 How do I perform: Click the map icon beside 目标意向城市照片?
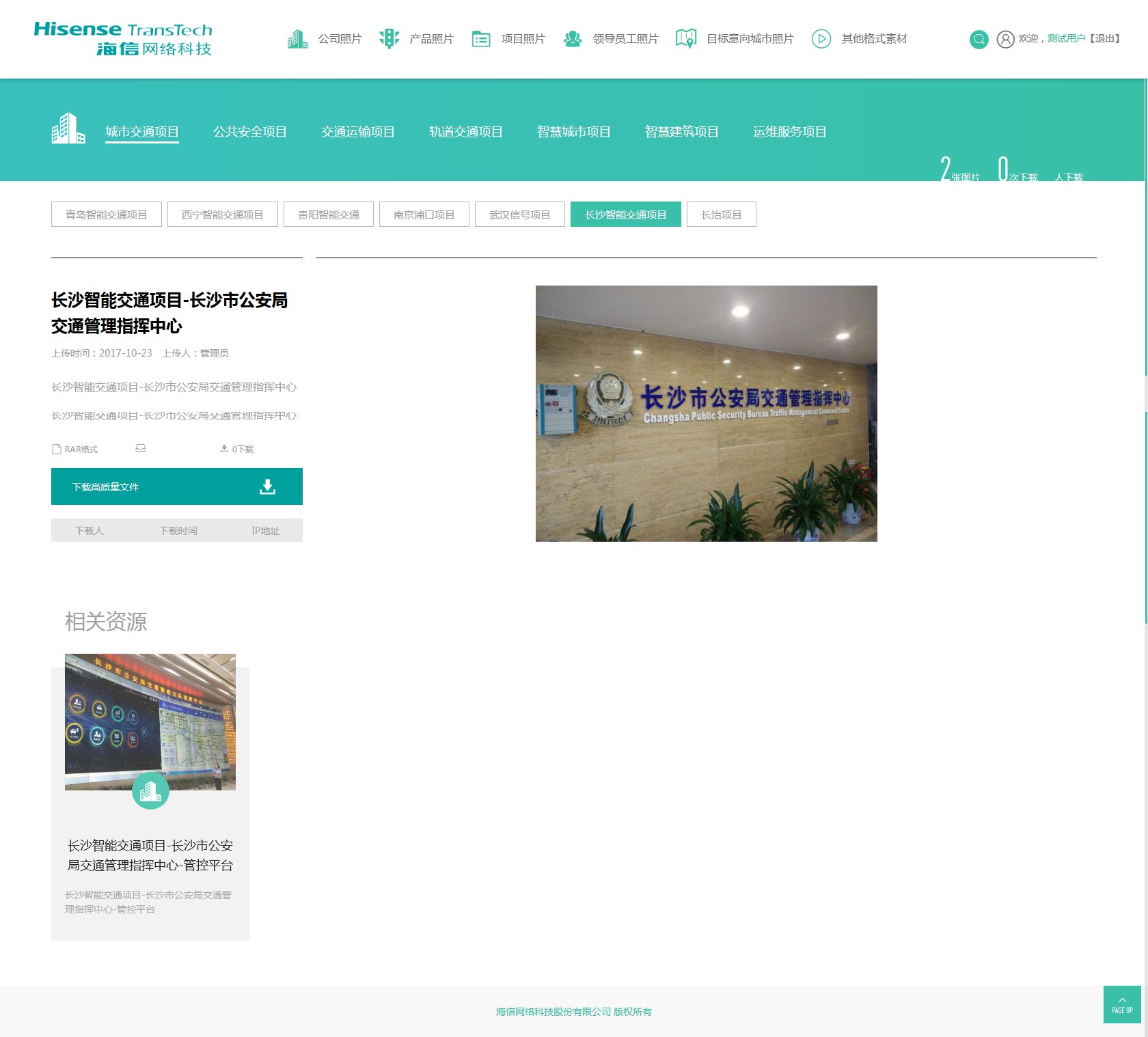click(686, 39)
